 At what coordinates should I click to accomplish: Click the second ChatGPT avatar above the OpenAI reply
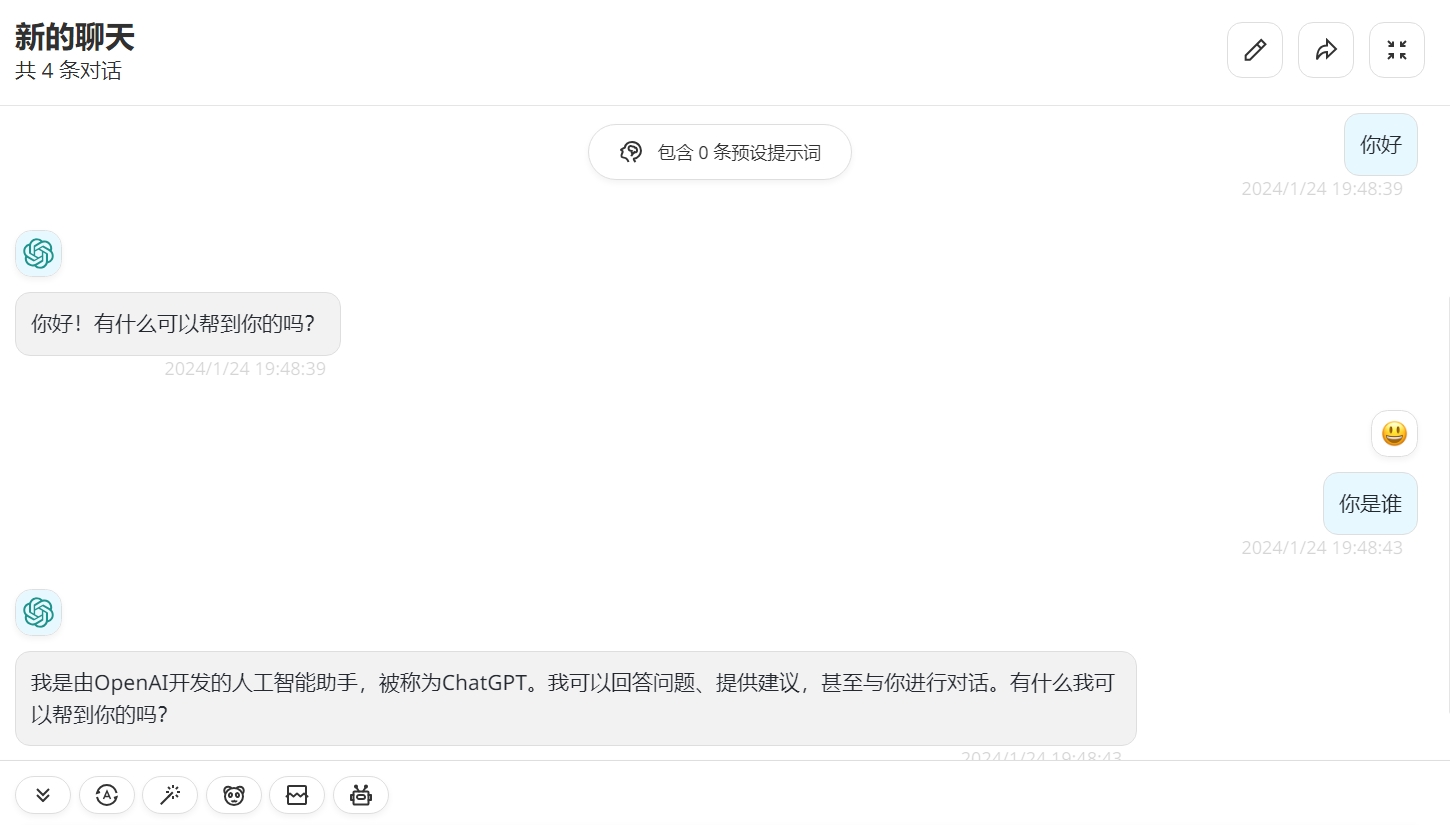pyautogui.click(x=38, y=612)
